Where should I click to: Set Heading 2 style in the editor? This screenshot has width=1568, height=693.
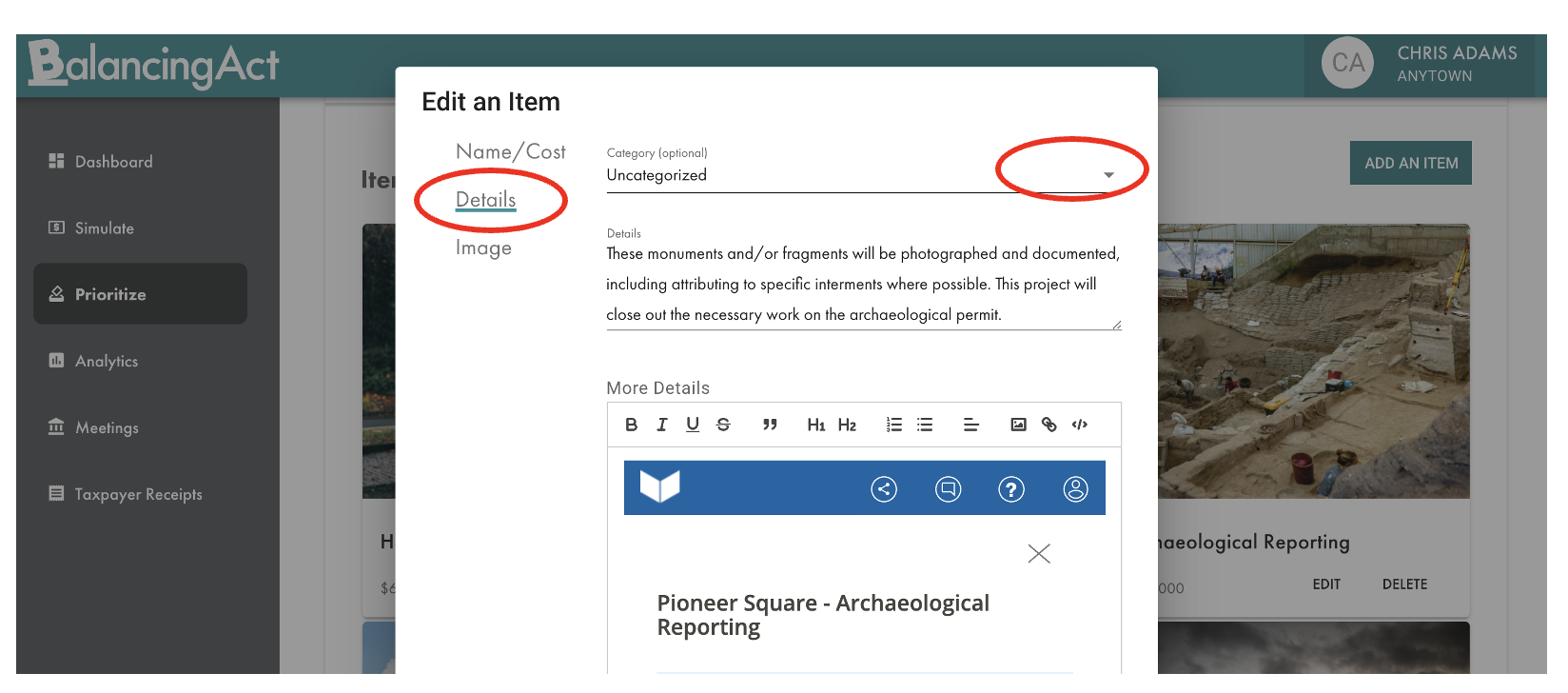[x=847, y=425]
